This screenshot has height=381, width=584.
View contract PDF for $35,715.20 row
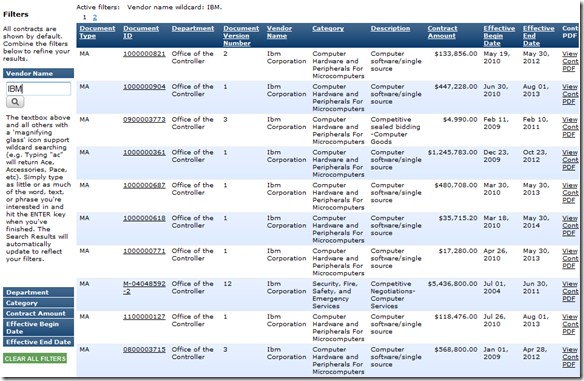[x=570, y=225]
